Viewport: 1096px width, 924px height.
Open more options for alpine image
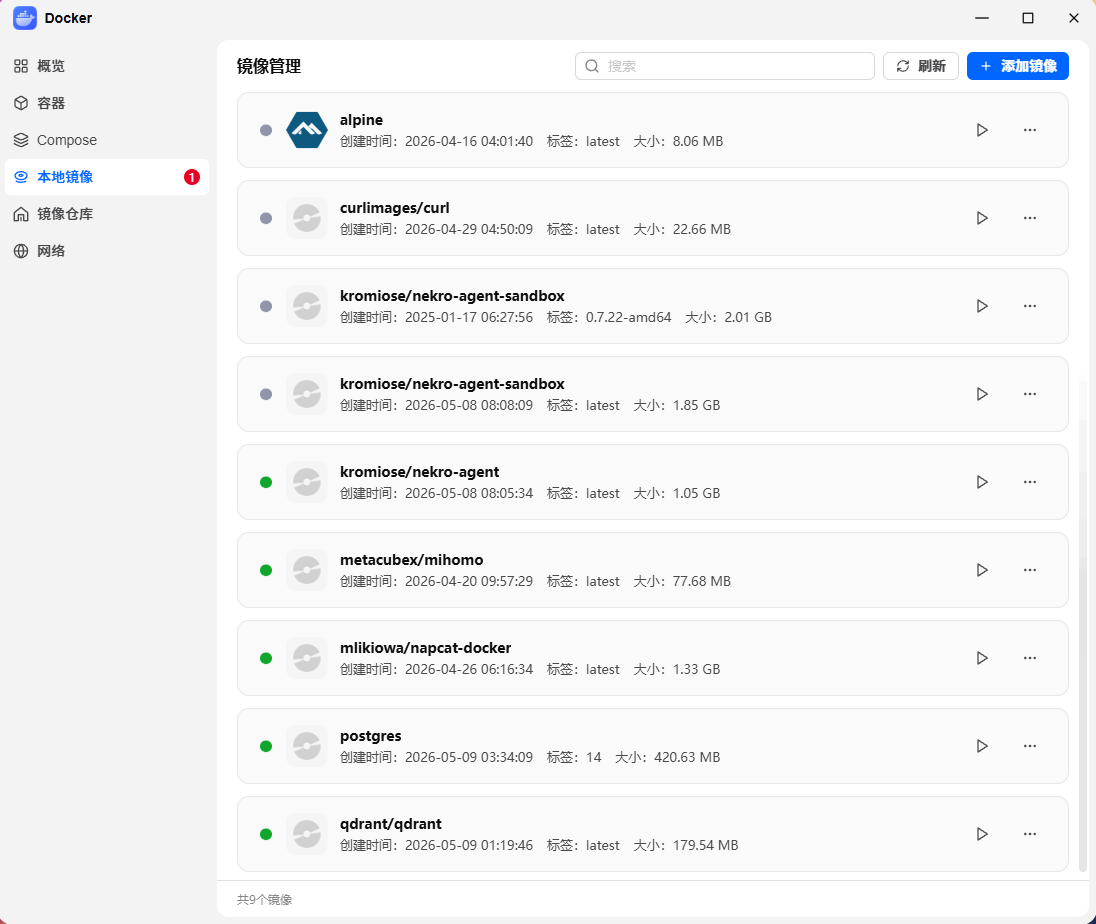pos(1030,130)
